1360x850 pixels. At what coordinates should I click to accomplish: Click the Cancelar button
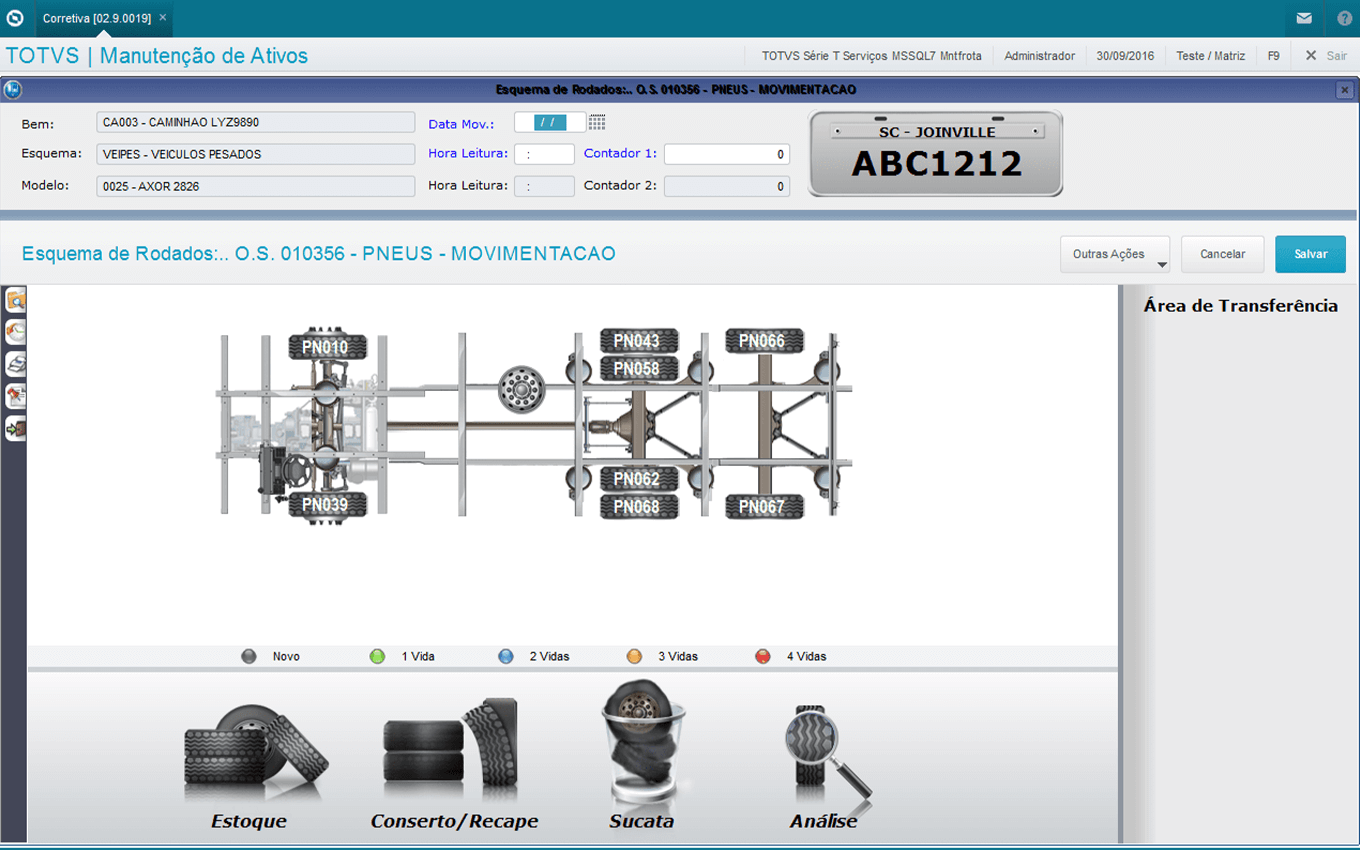pos(1222,254)
